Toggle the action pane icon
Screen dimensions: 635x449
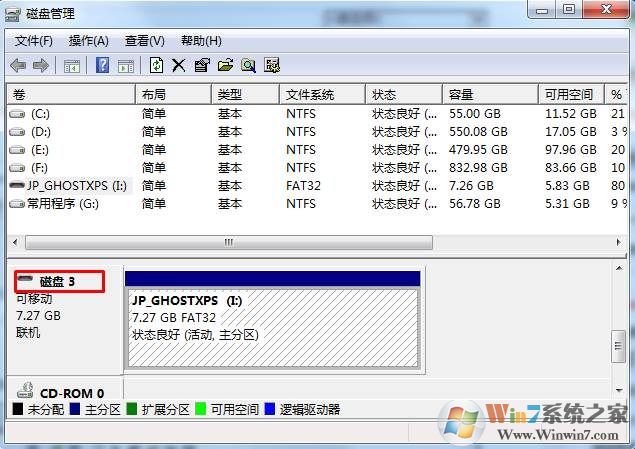tap(126, 66)
